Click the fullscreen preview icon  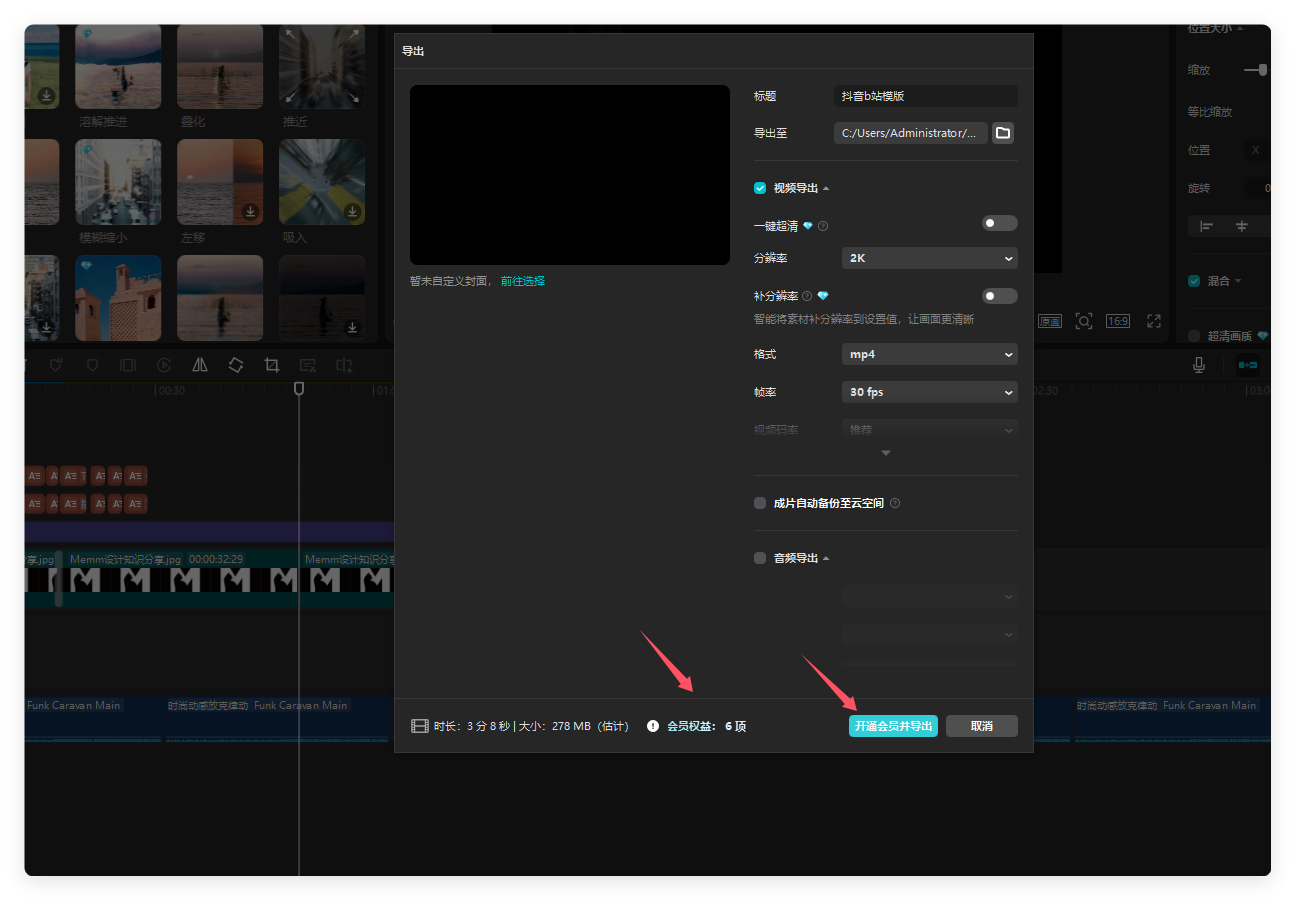pos(1154,321)
